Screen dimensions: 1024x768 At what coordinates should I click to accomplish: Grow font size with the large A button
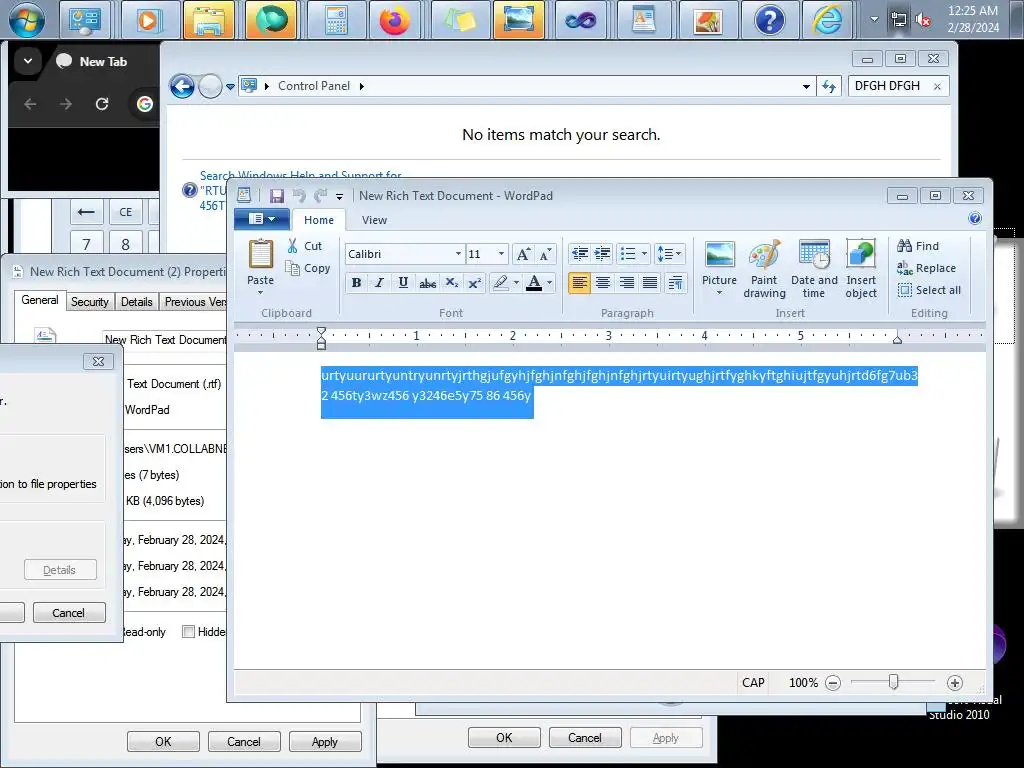point(523,254)
